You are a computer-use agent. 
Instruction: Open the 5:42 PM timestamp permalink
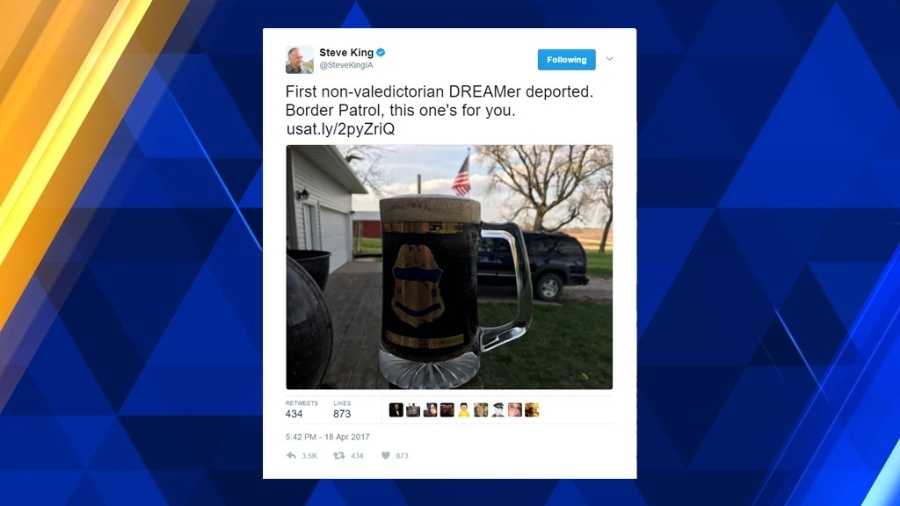pyautogui.click(x=327, y=437)
